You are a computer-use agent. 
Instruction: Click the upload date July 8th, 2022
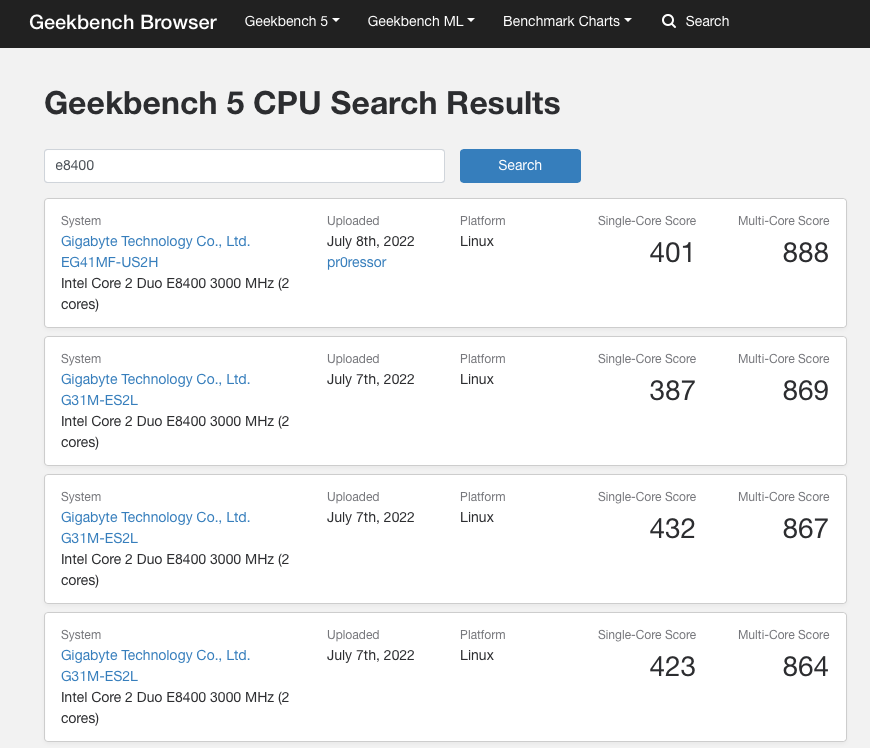pos(371,241)
